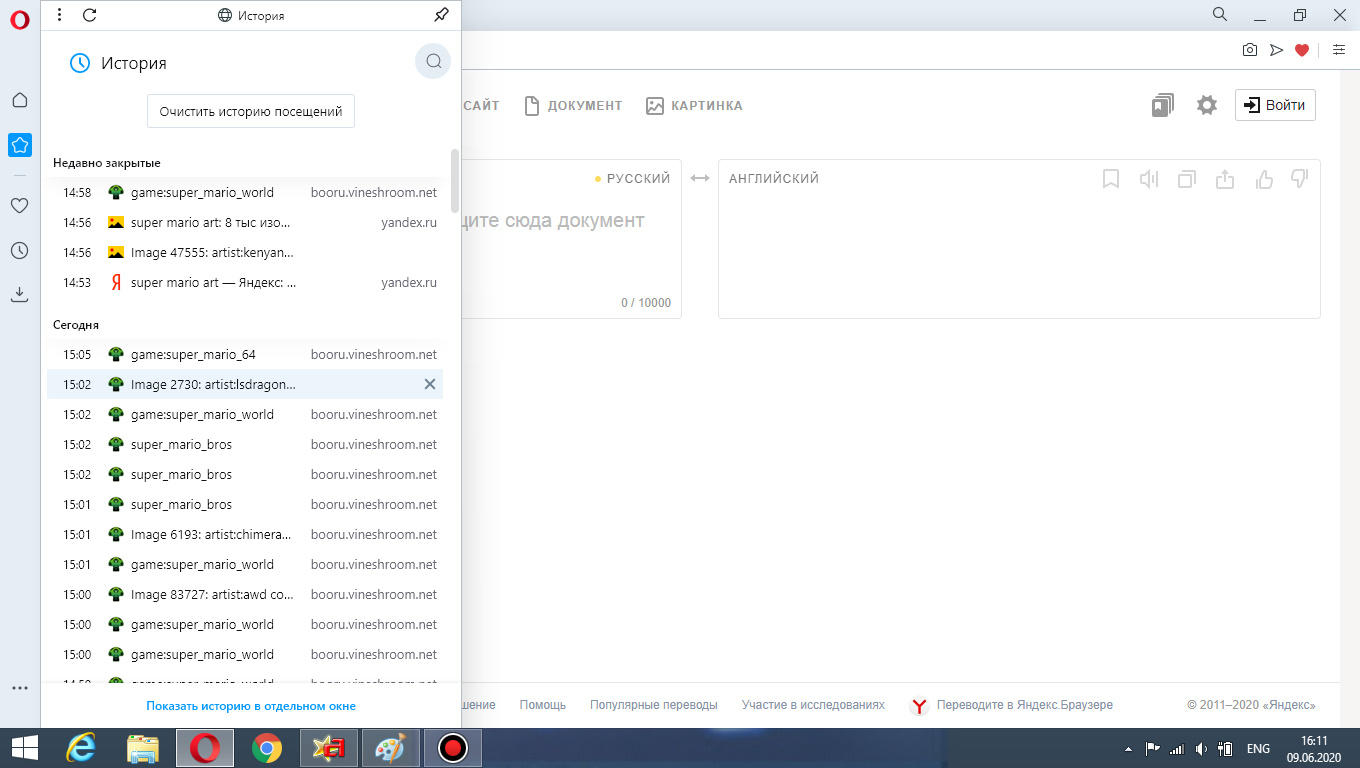This screenshot has width=1360, height=768.
Task: Go to the Home icon in Opera sidebar
Action: (20, 100)
